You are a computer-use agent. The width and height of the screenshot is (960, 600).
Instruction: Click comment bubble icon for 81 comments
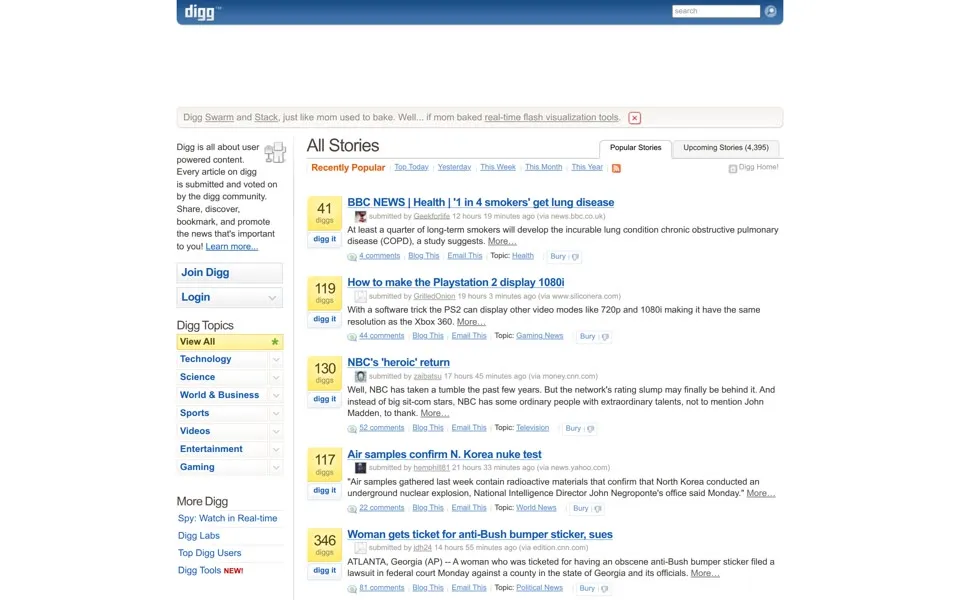point(352,589)
